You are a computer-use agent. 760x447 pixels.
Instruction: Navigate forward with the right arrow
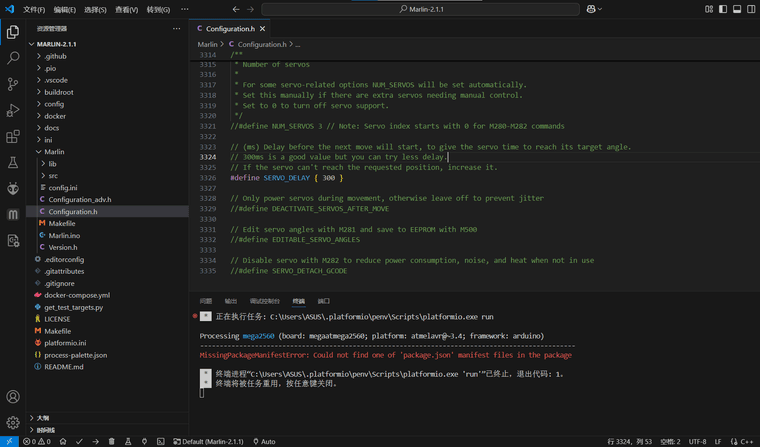250,9
